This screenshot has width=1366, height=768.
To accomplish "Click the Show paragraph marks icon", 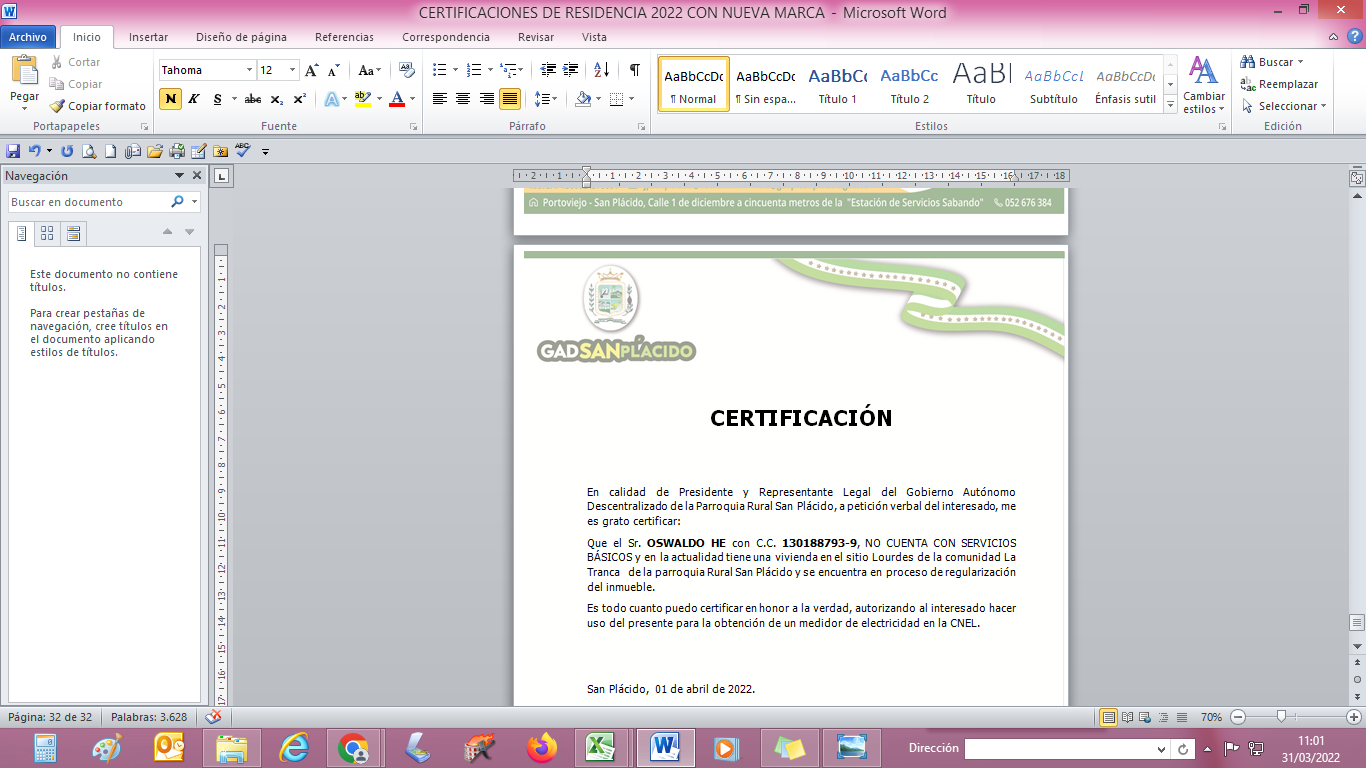I will [x=634, y=70].
